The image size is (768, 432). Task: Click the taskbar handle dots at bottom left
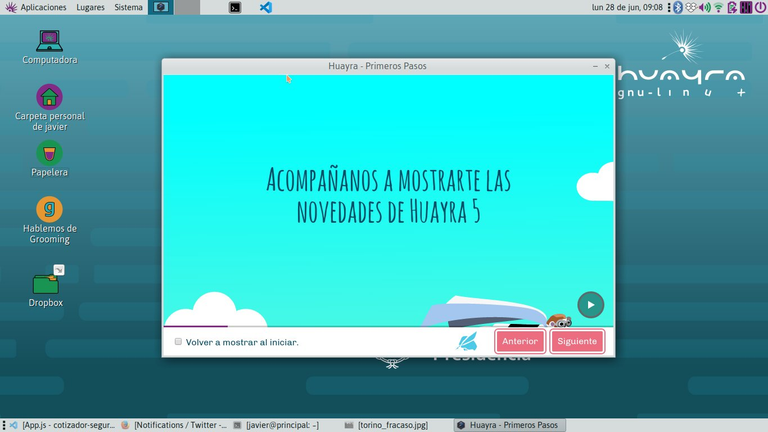pos(4,425)
